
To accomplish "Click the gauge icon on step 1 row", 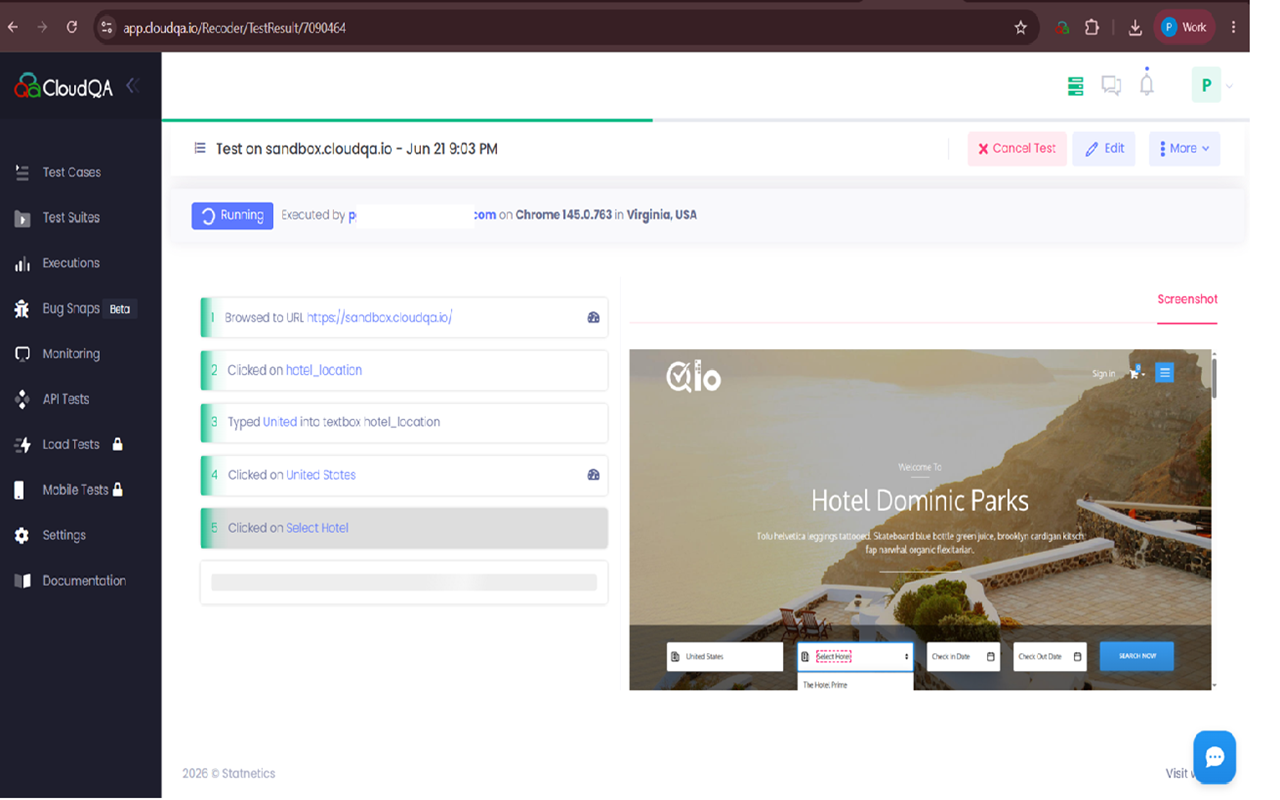I will 593,318.
